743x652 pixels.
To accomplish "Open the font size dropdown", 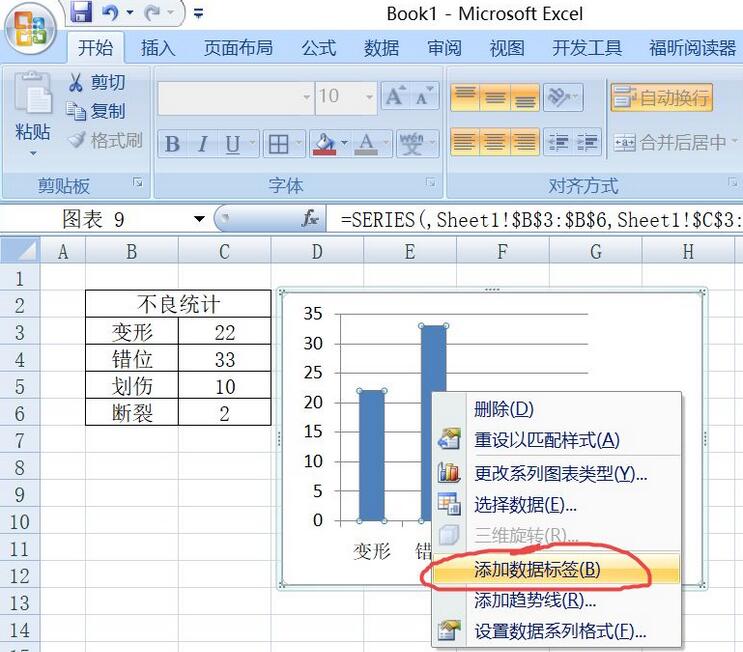I will [x=369, y=97].
